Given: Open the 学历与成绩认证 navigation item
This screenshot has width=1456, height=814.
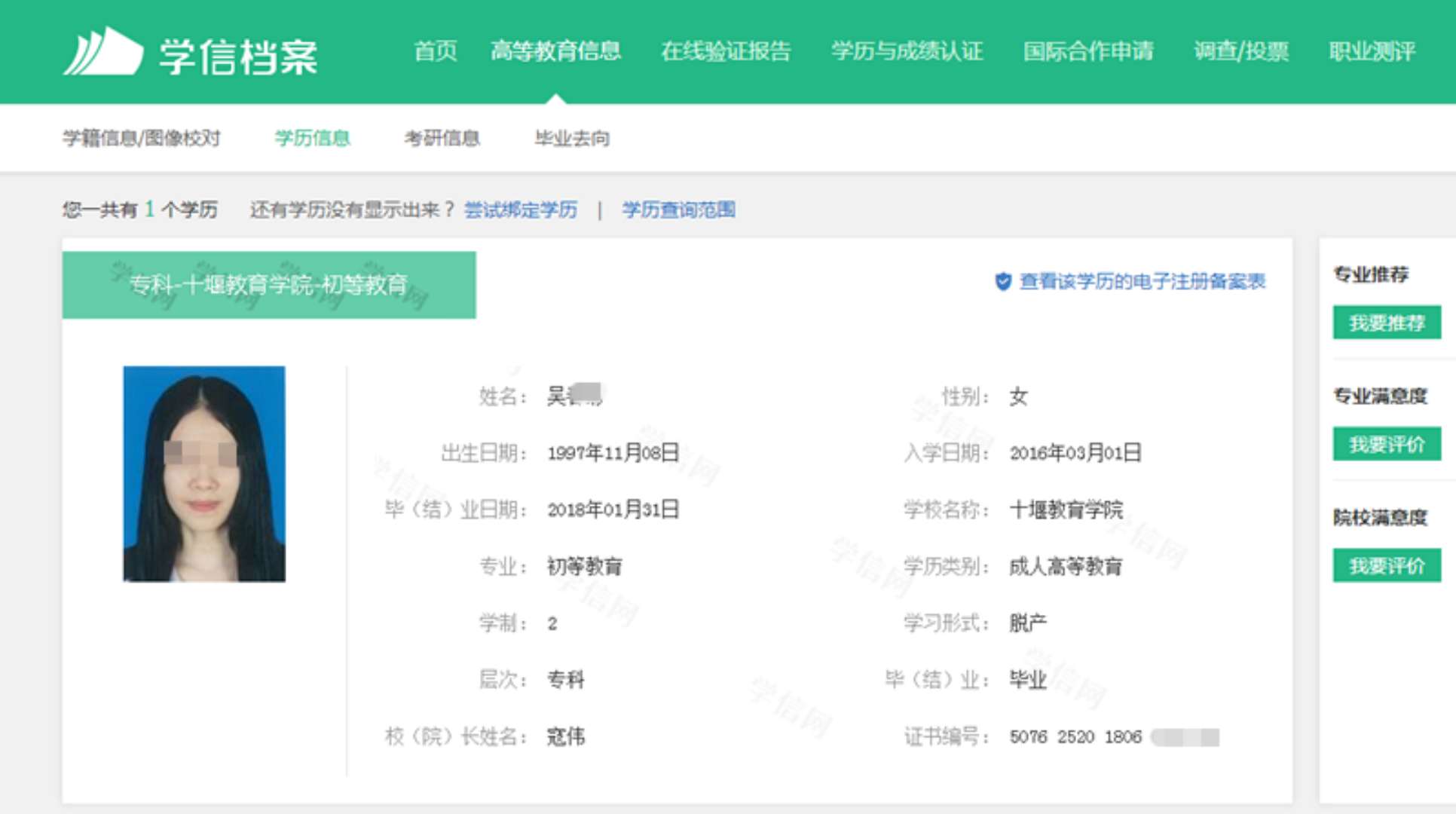Looking at the screenshot, I should click(x=907, y=51).
